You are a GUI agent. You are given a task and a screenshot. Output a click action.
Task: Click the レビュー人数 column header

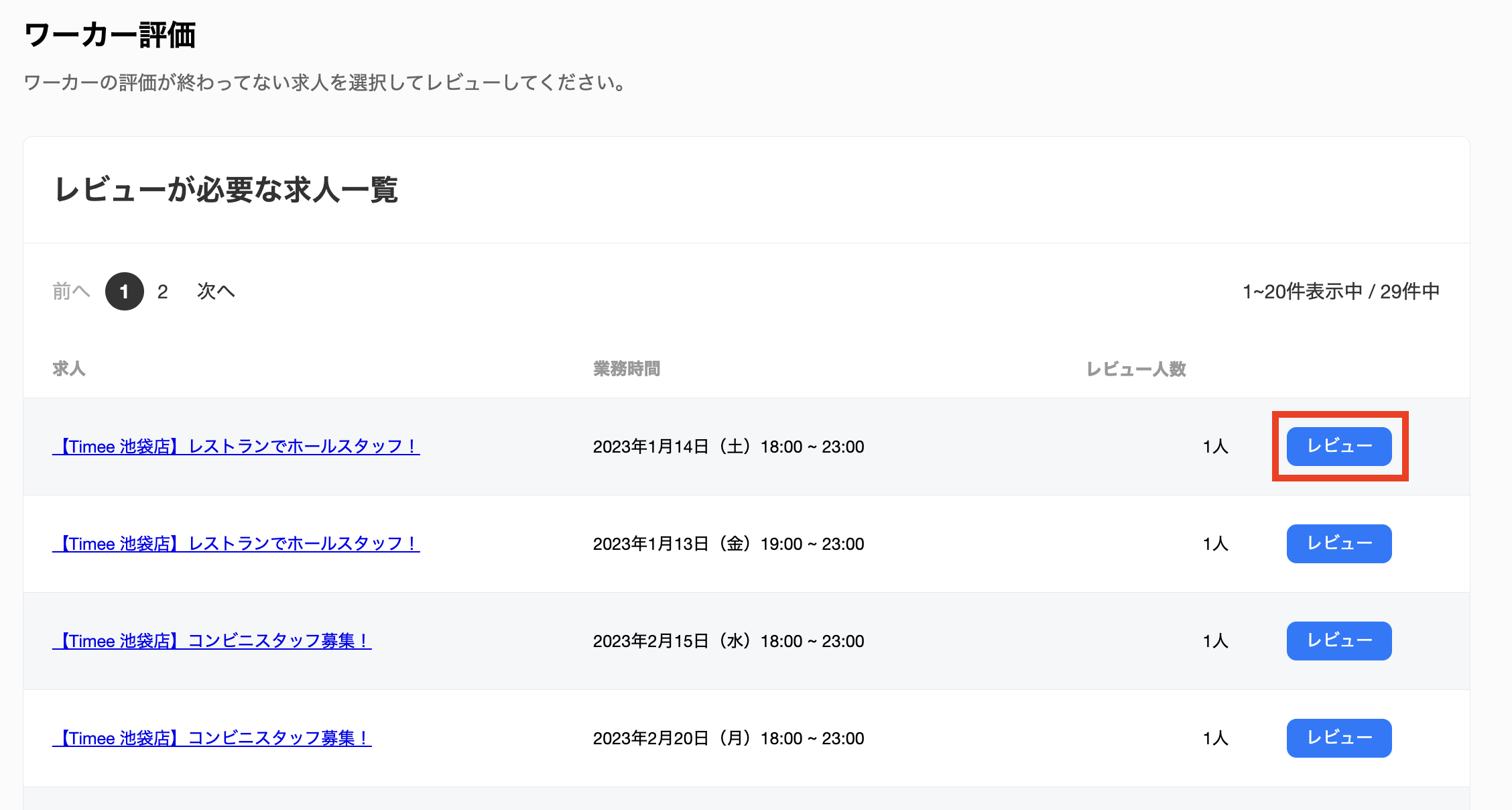click(1137, 369)
